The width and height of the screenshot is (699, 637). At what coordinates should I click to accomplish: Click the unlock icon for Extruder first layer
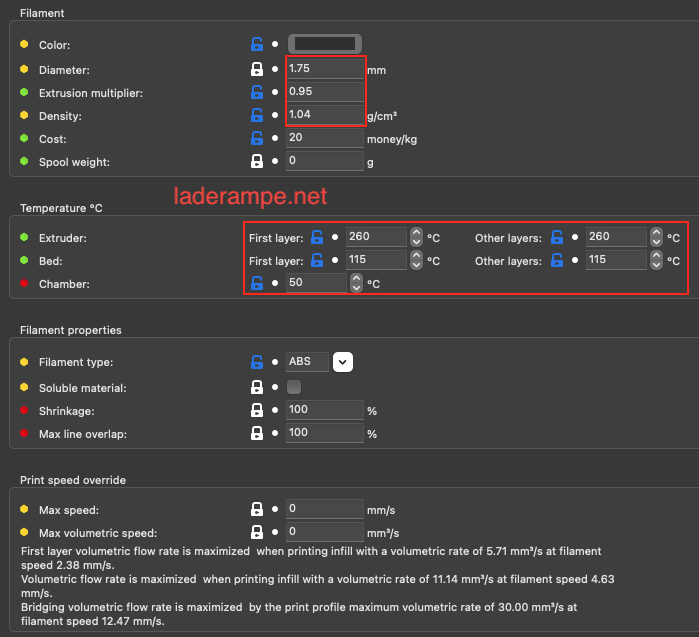(317, 237)
